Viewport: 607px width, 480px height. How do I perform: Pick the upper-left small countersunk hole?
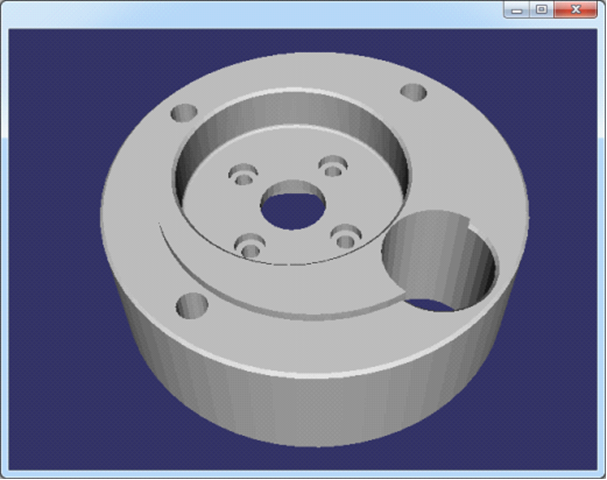[243, 176]
